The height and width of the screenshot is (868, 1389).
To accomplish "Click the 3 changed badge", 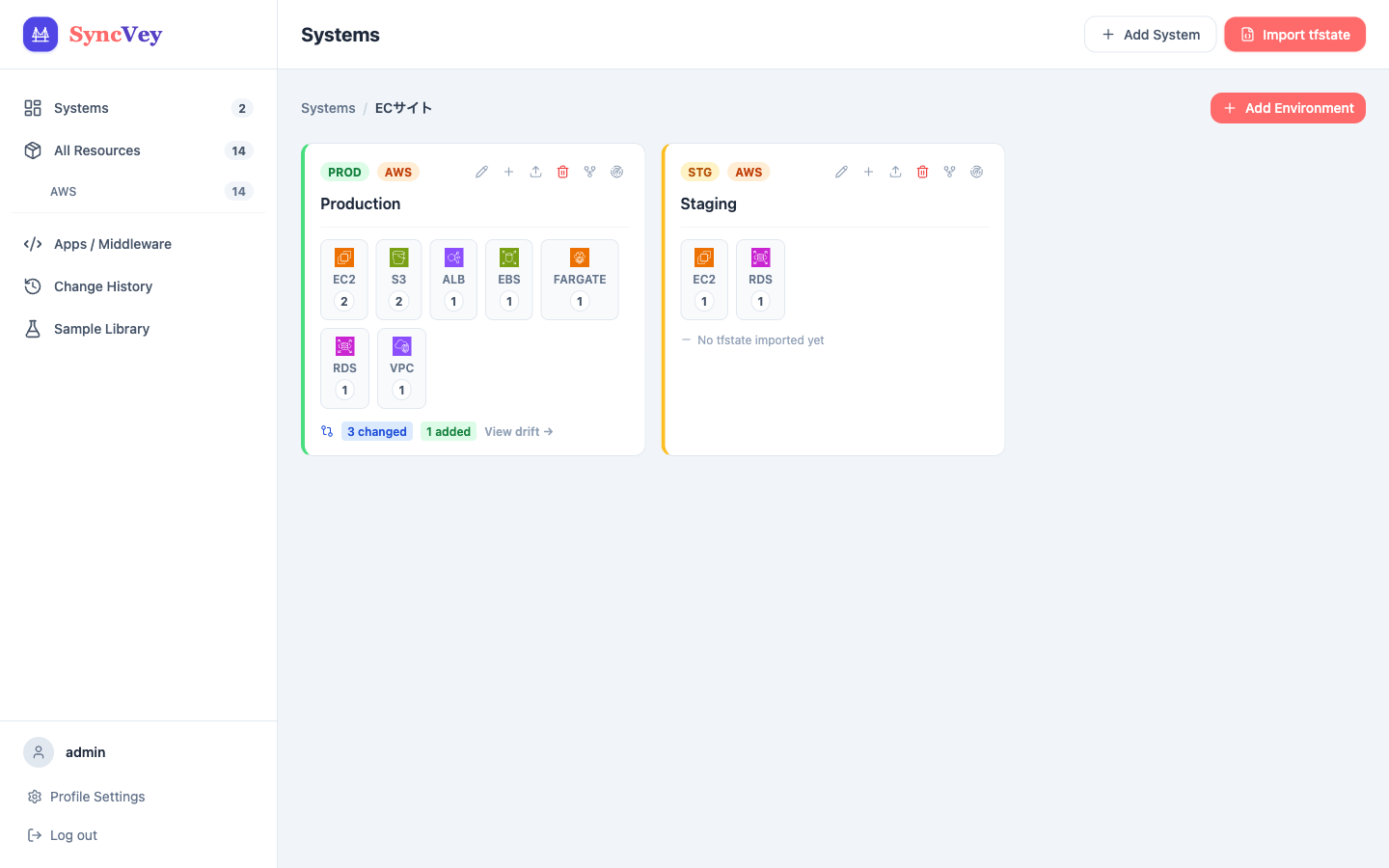I will (x=377, y=432).
